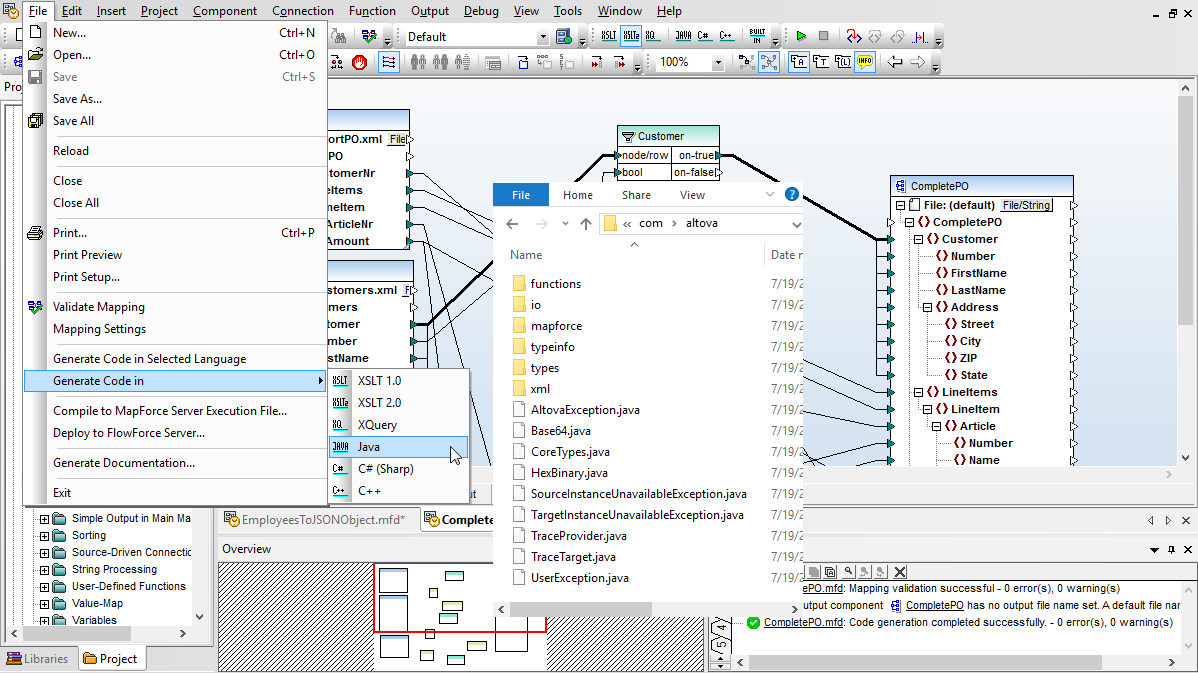Expand the Sorting folder in project tree

(44, 536)
